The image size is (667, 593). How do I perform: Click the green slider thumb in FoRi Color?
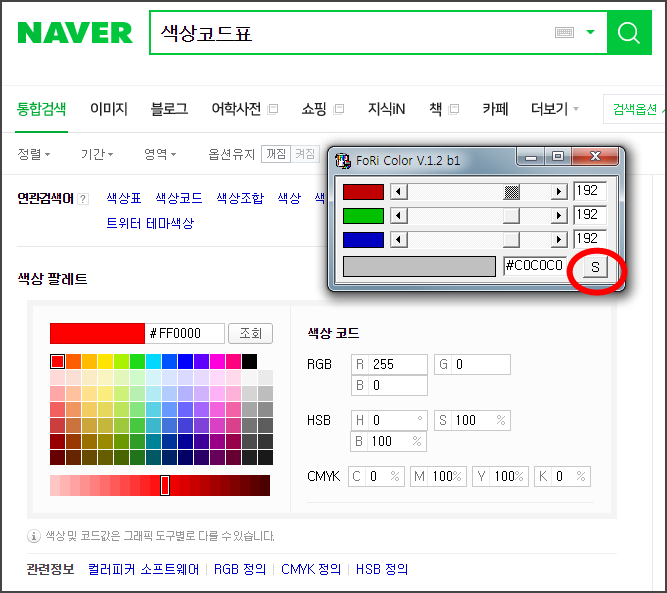click(511, 216)
